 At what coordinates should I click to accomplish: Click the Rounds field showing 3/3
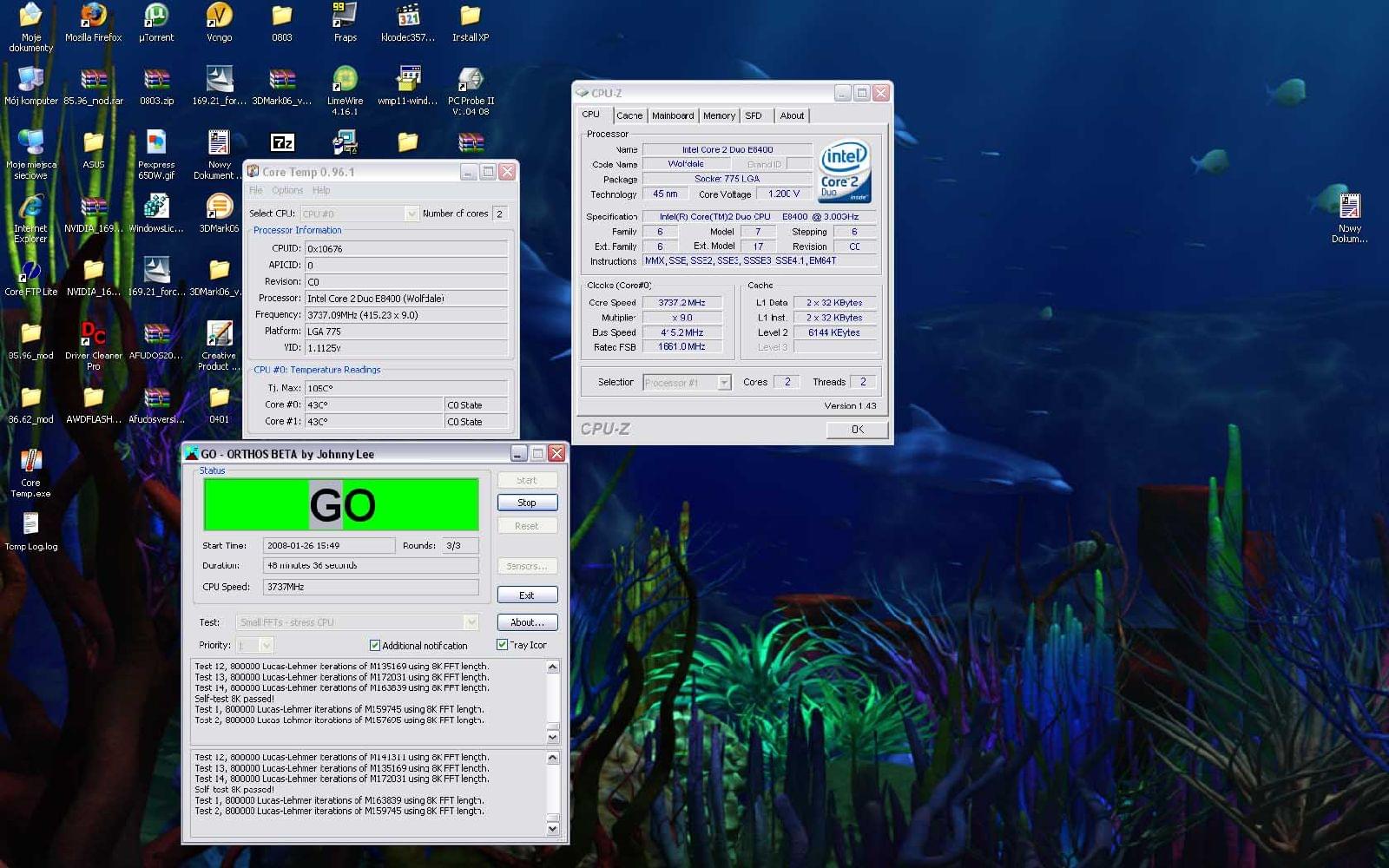[x=460, y=546]
